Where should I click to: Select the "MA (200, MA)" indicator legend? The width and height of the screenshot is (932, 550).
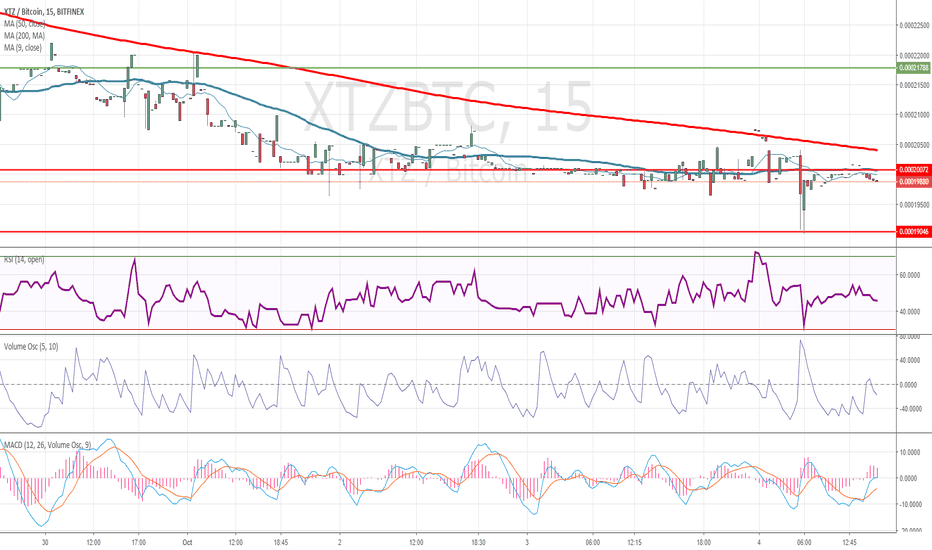click(24, 36)
